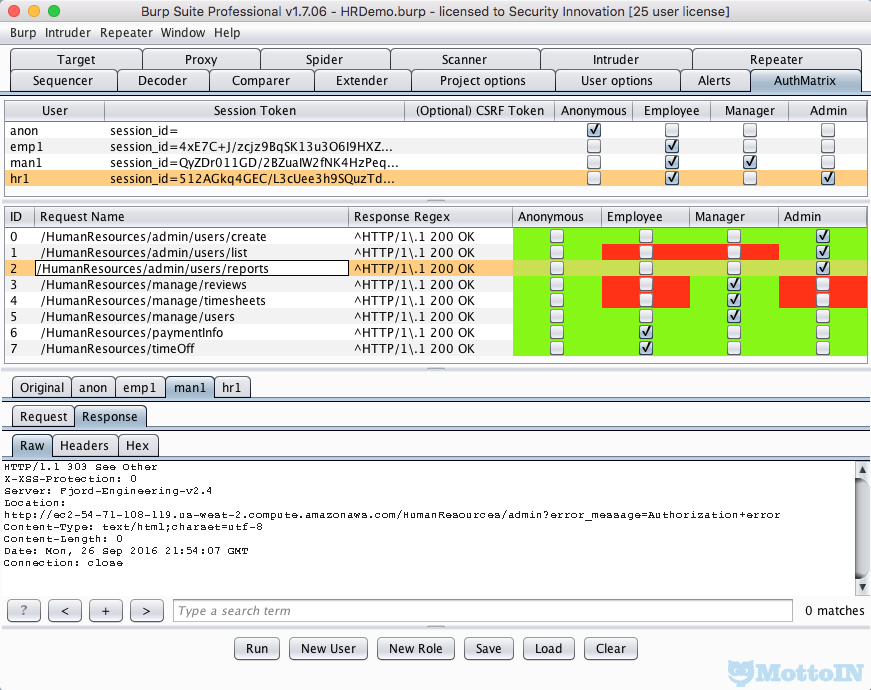Open the Help menu
Screen dimensions: 871x690
tap(227, 33)
